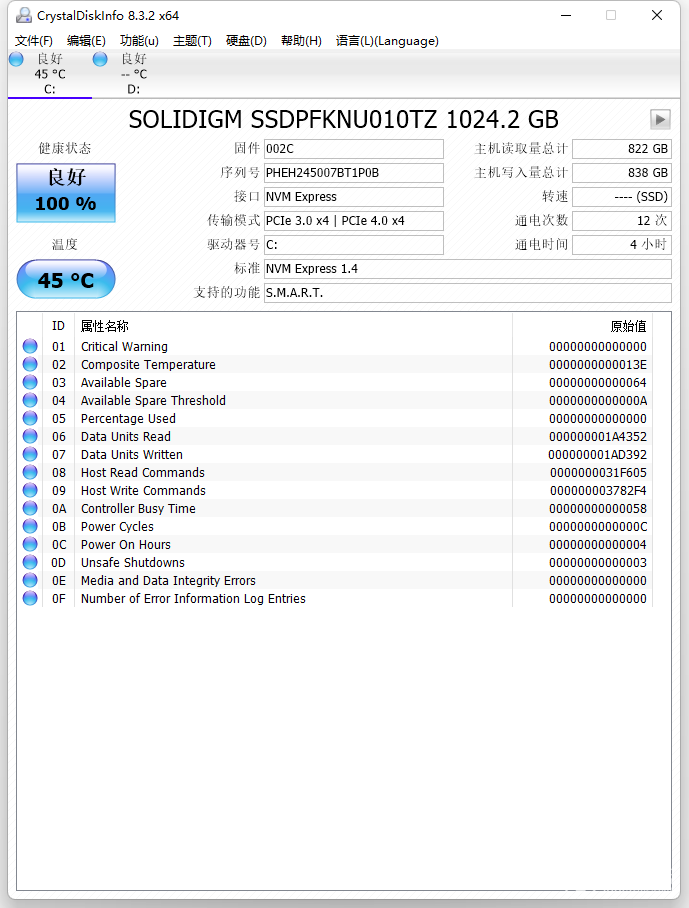Click host reads total value 822 GB

(622, 149)
